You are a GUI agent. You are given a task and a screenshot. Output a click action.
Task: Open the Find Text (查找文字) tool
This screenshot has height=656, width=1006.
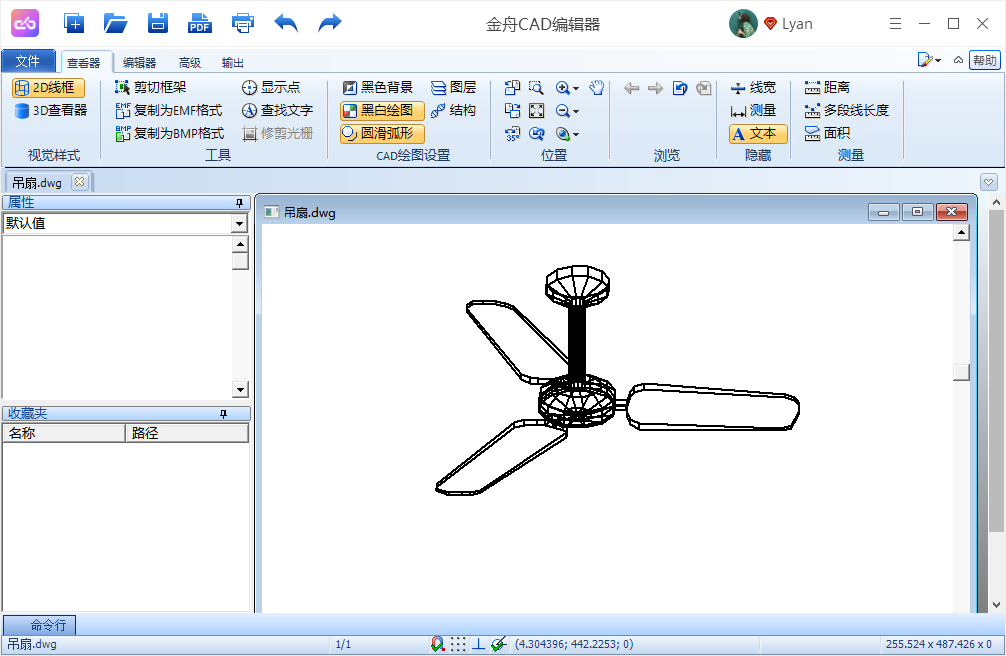[x=277, y=111]
